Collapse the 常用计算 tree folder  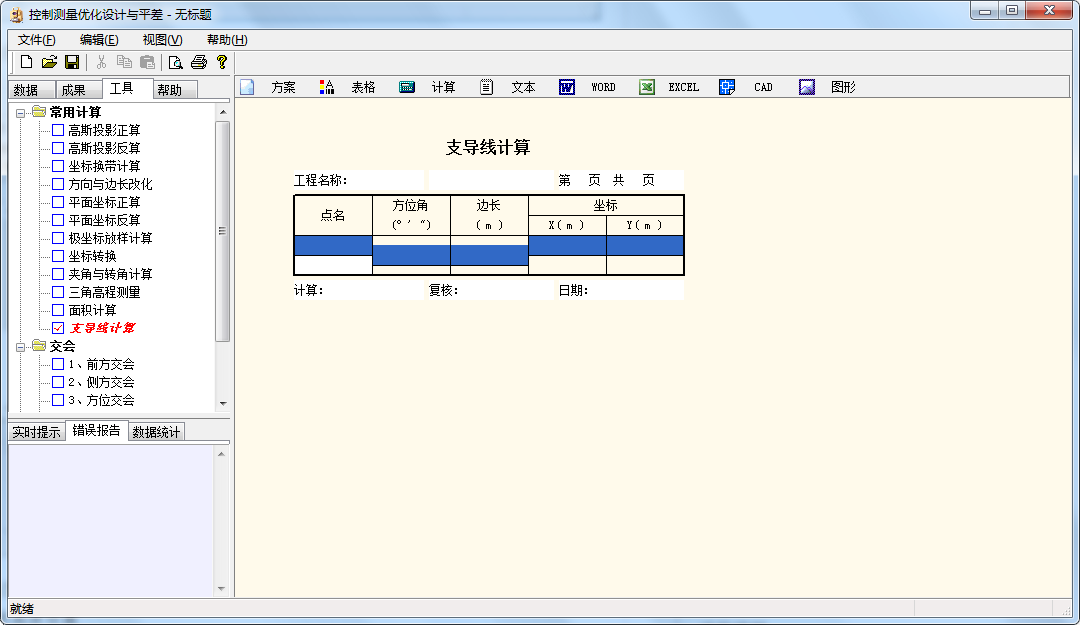pos(21,113)
